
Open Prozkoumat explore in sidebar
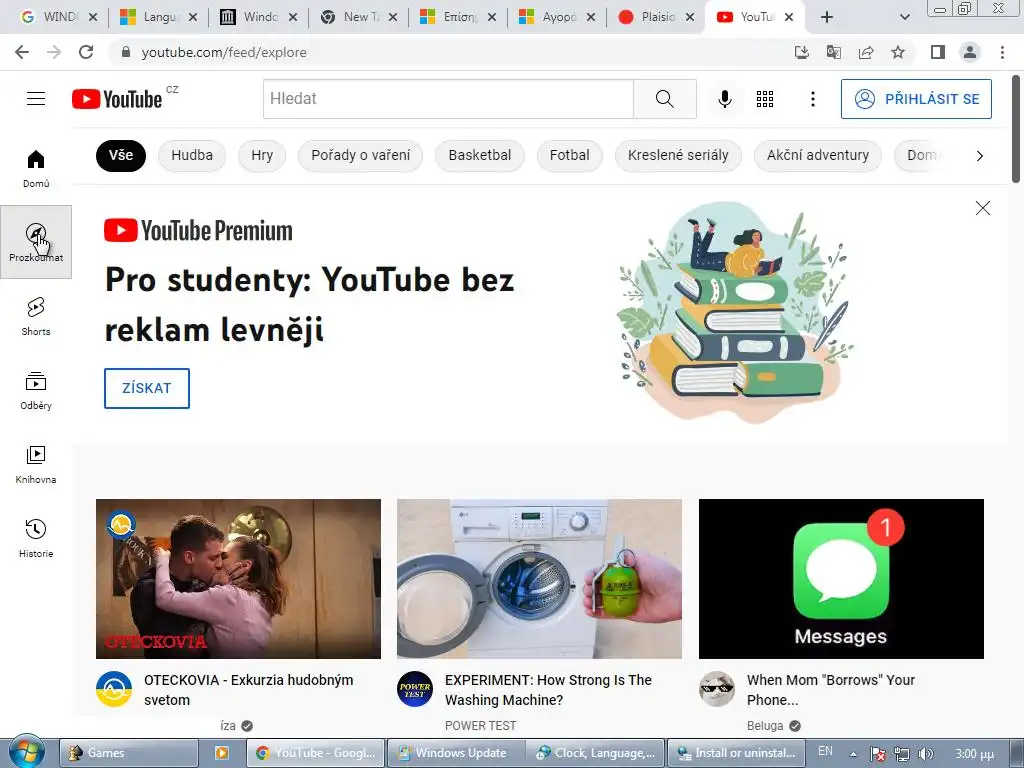(x=36, y=242)
